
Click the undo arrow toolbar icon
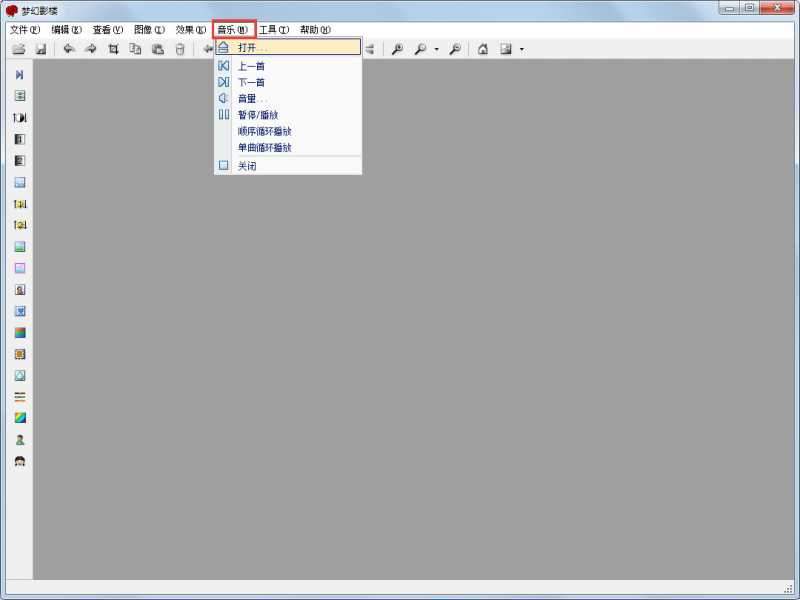[x=69, y=49]
